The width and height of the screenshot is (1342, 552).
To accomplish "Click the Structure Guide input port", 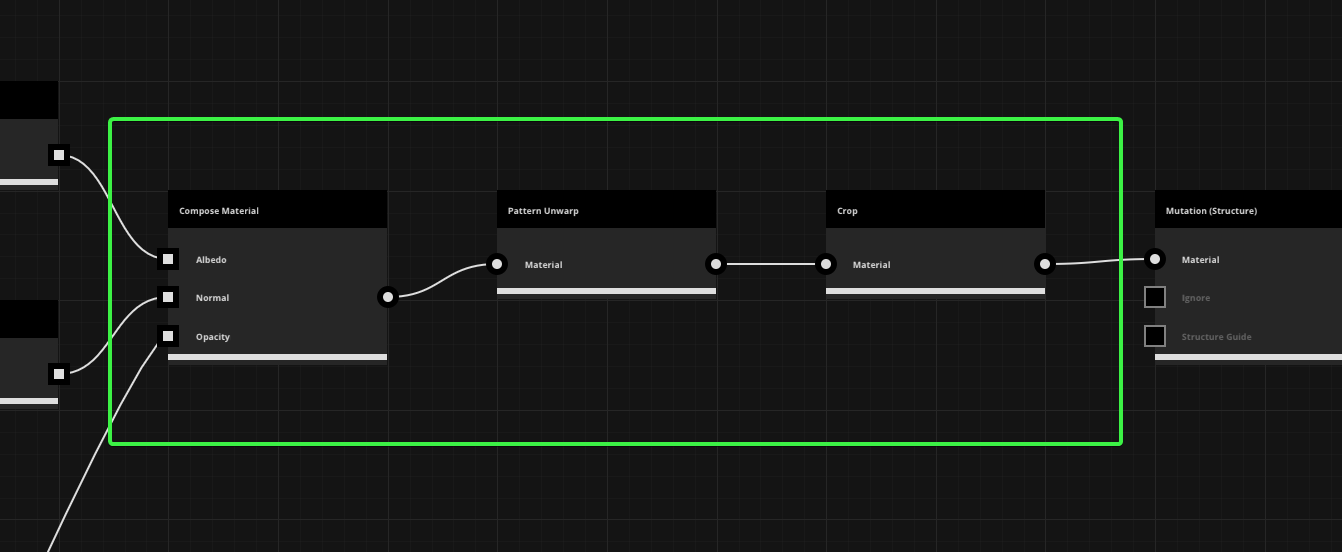I will click(x=1155, y=336).
